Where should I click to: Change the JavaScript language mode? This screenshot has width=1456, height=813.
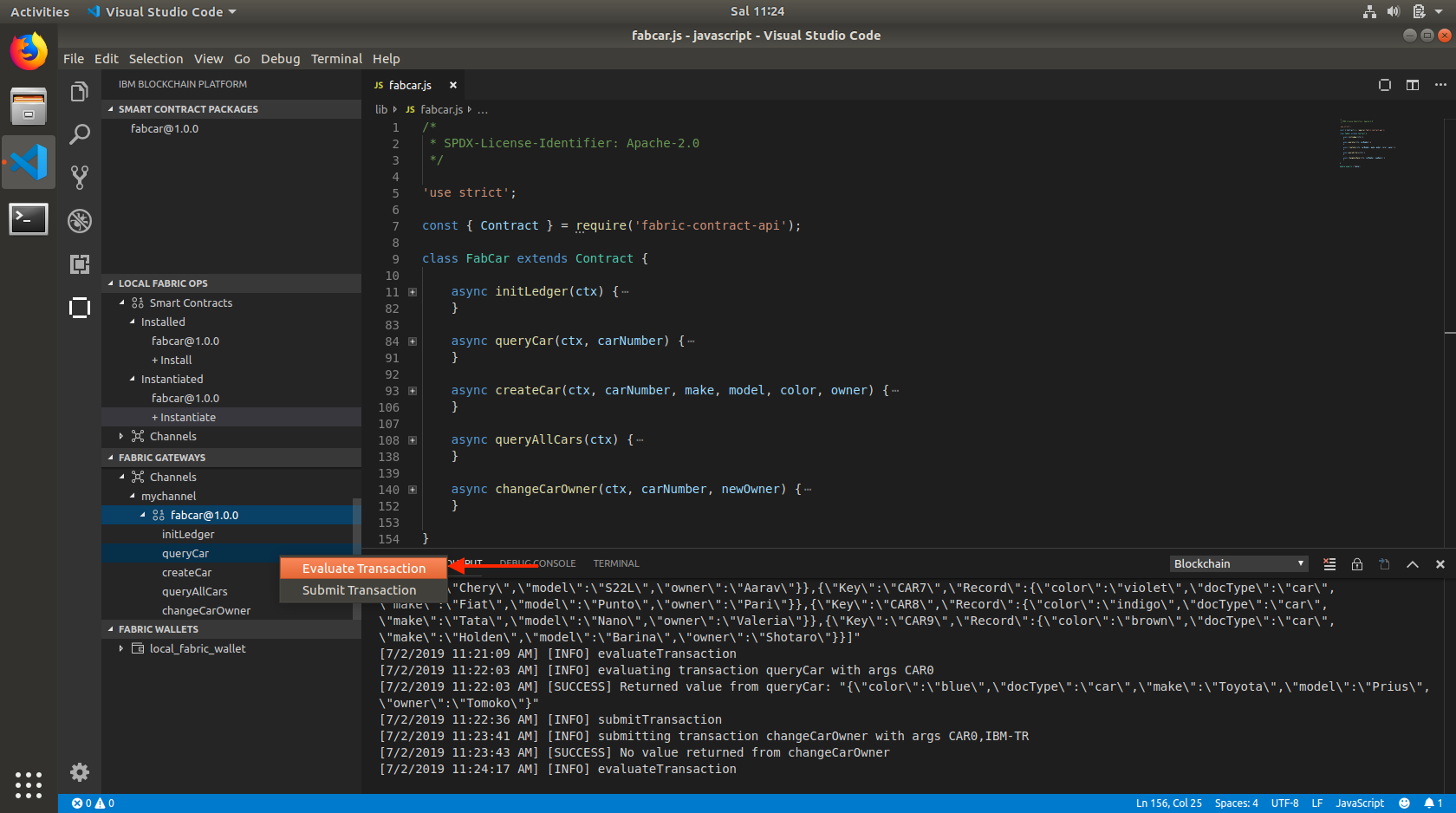[1359, 803]
